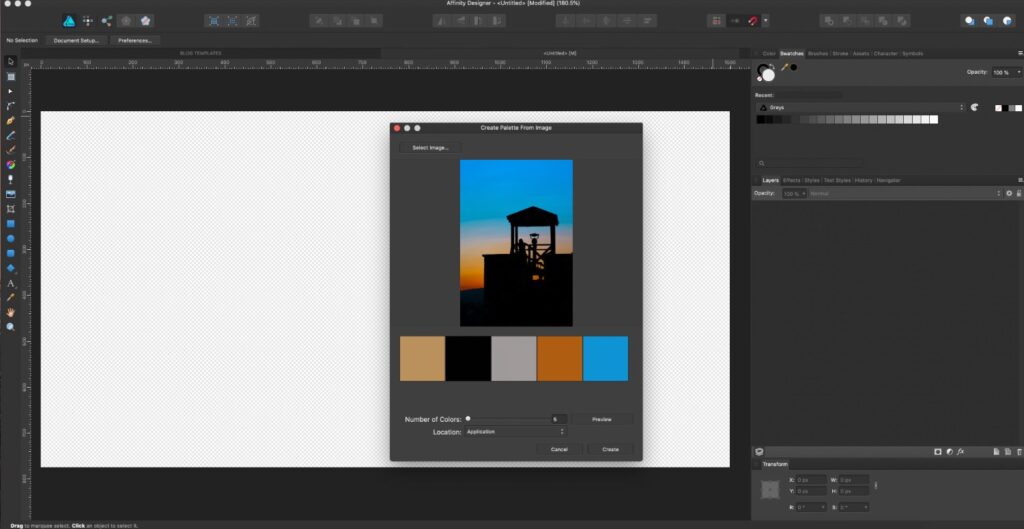
Task: Switch to Designer persona
Action: [x=69, y=21]
